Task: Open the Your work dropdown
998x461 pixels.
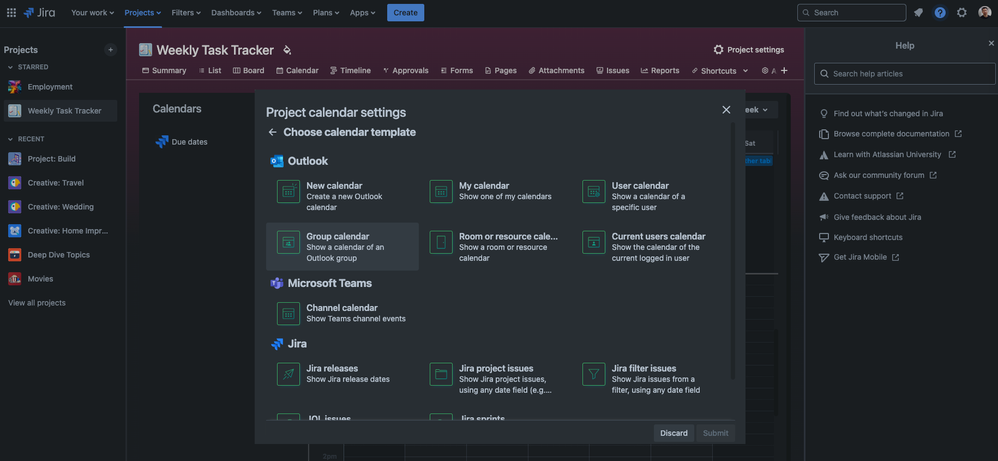Action: (x=92, y=13)
